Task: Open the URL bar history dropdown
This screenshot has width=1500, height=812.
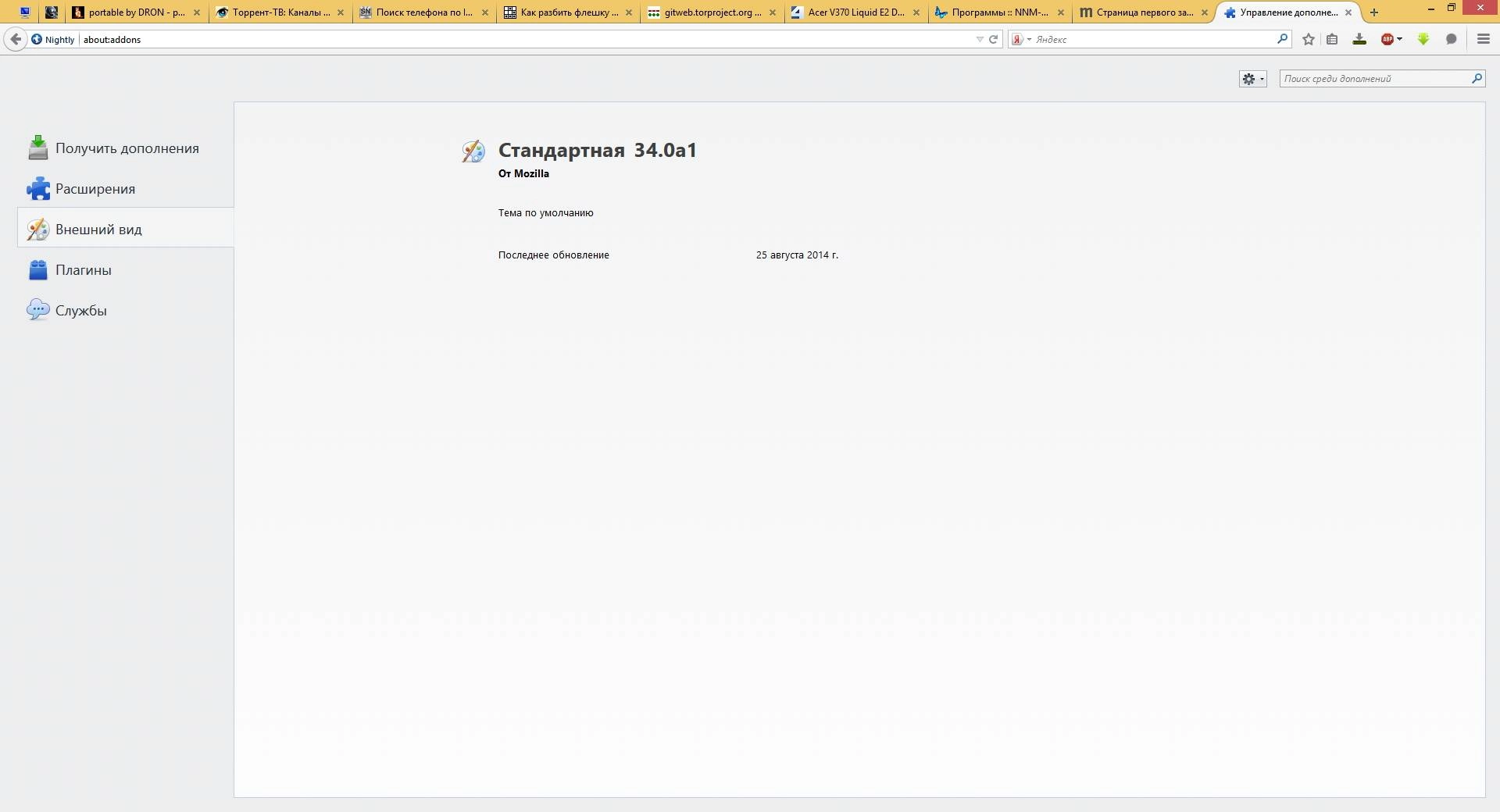Action: [x=980, y=39]
